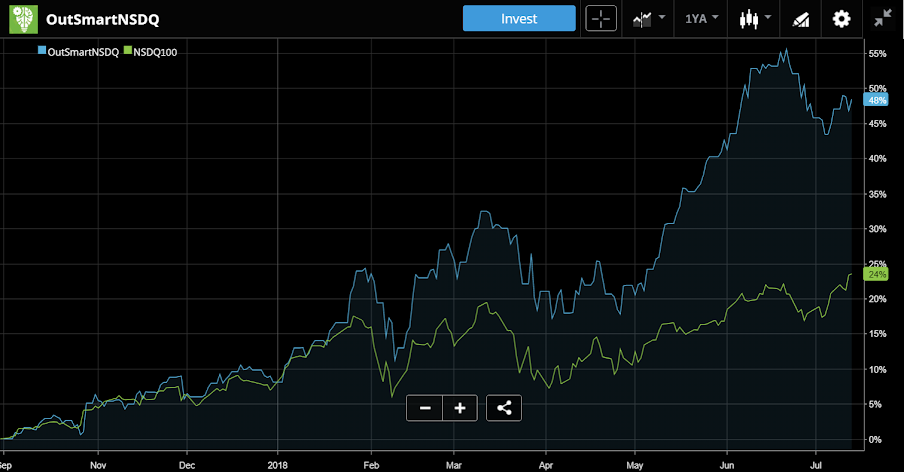This screenshot has height=472, width=904.
Task: Click the blue 48% value tag
Action: pos(876,100)
